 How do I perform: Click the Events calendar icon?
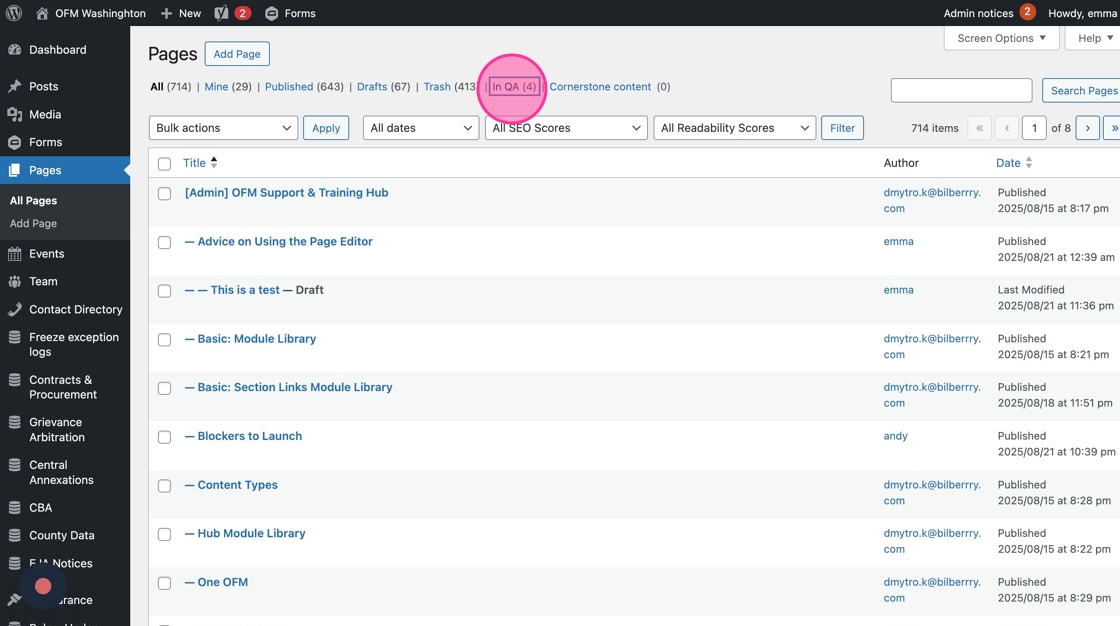[x=14, y=254]
